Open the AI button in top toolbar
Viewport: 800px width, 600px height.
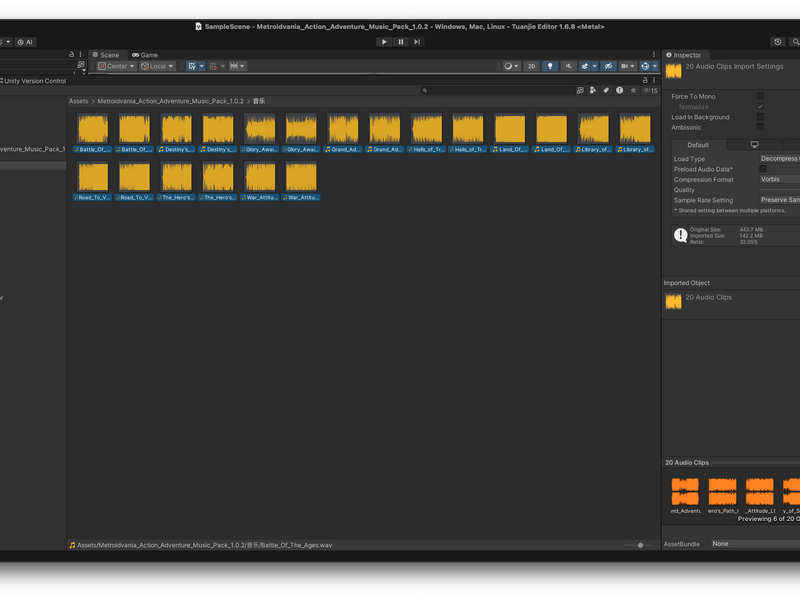click(25, 42)
